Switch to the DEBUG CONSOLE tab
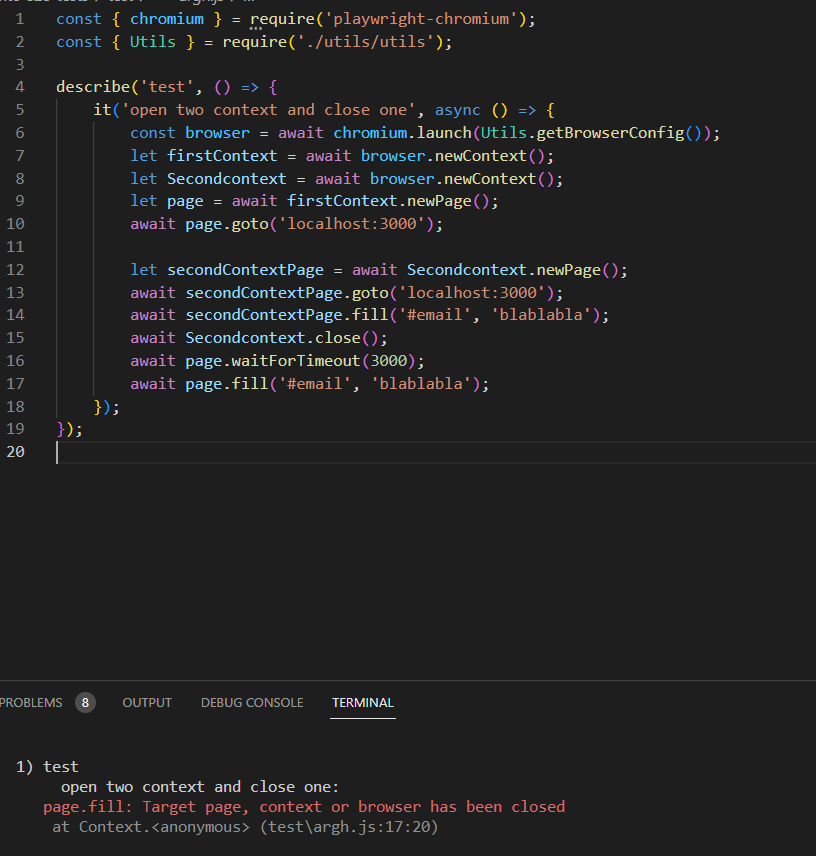Screen dimensions: 816x856 [251, 702]
